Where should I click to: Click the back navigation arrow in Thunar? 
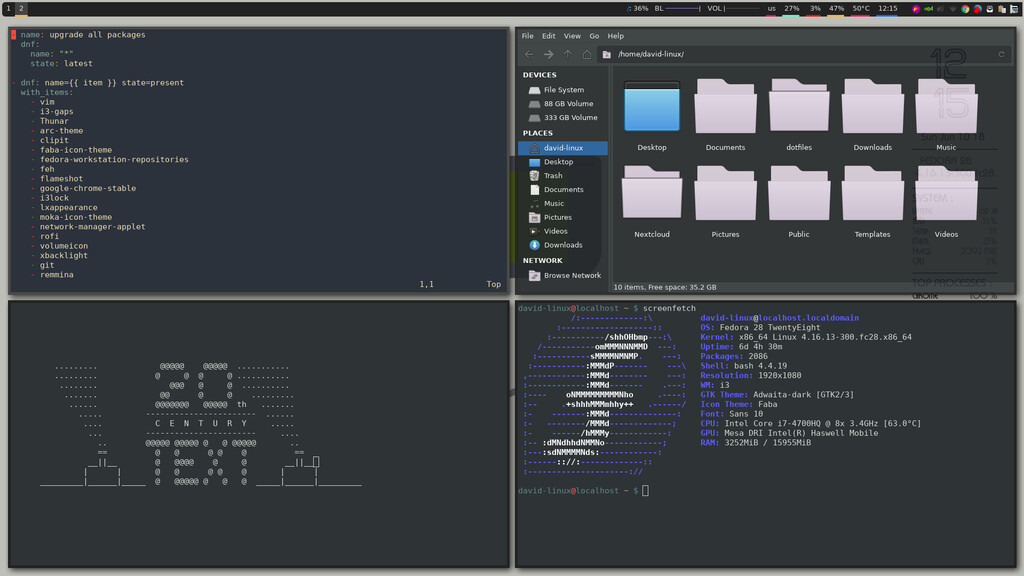[x=529, y=55]
